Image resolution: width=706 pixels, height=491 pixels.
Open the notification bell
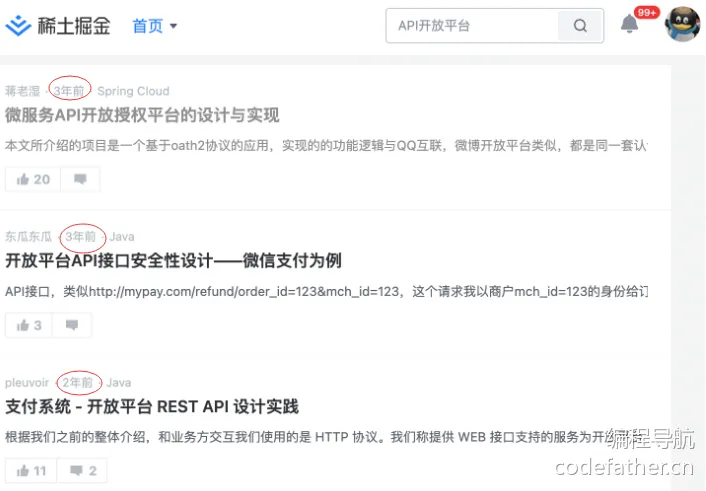629,23
